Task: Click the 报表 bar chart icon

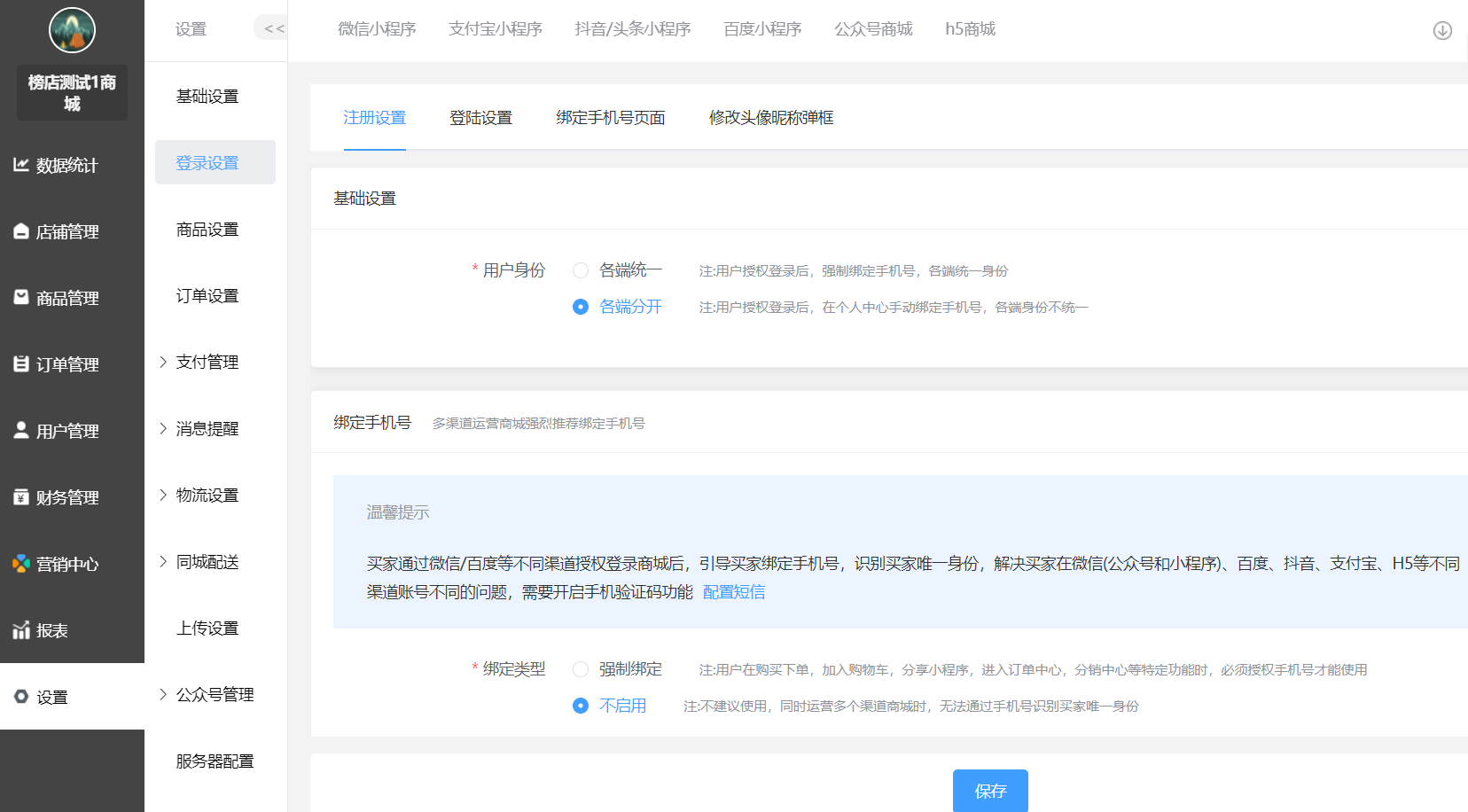Action: (x=21, y=630)
